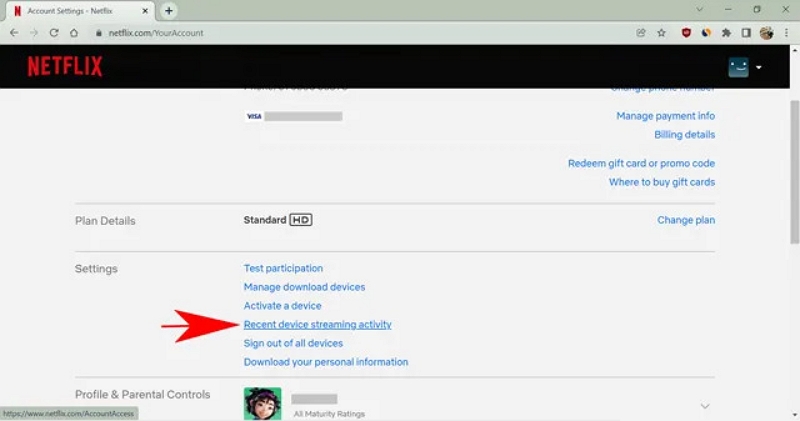Click All Maturity Ratings text

[329, 414]
